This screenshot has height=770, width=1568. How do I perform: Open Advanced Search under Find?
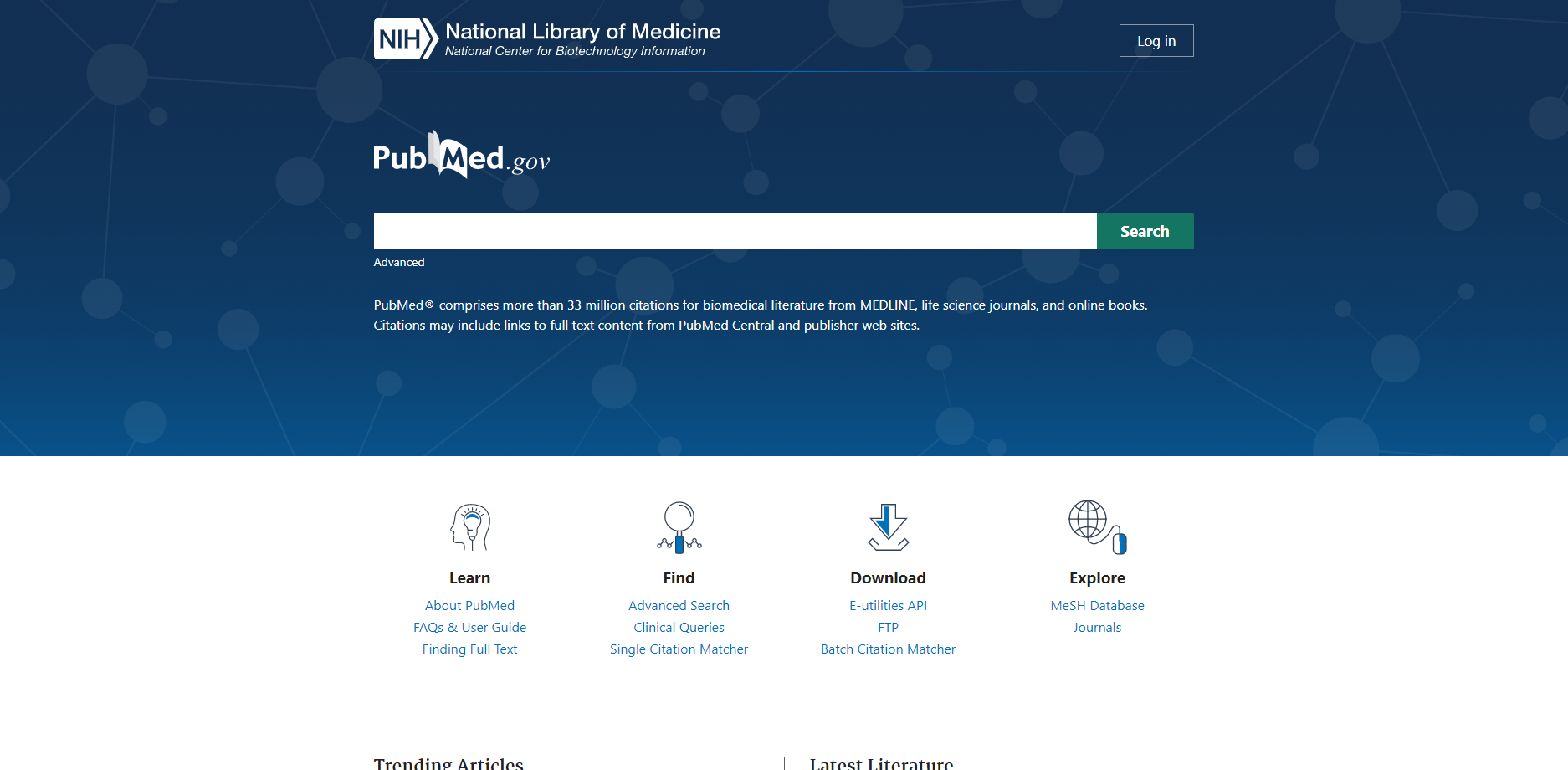[x=679, y=605]
